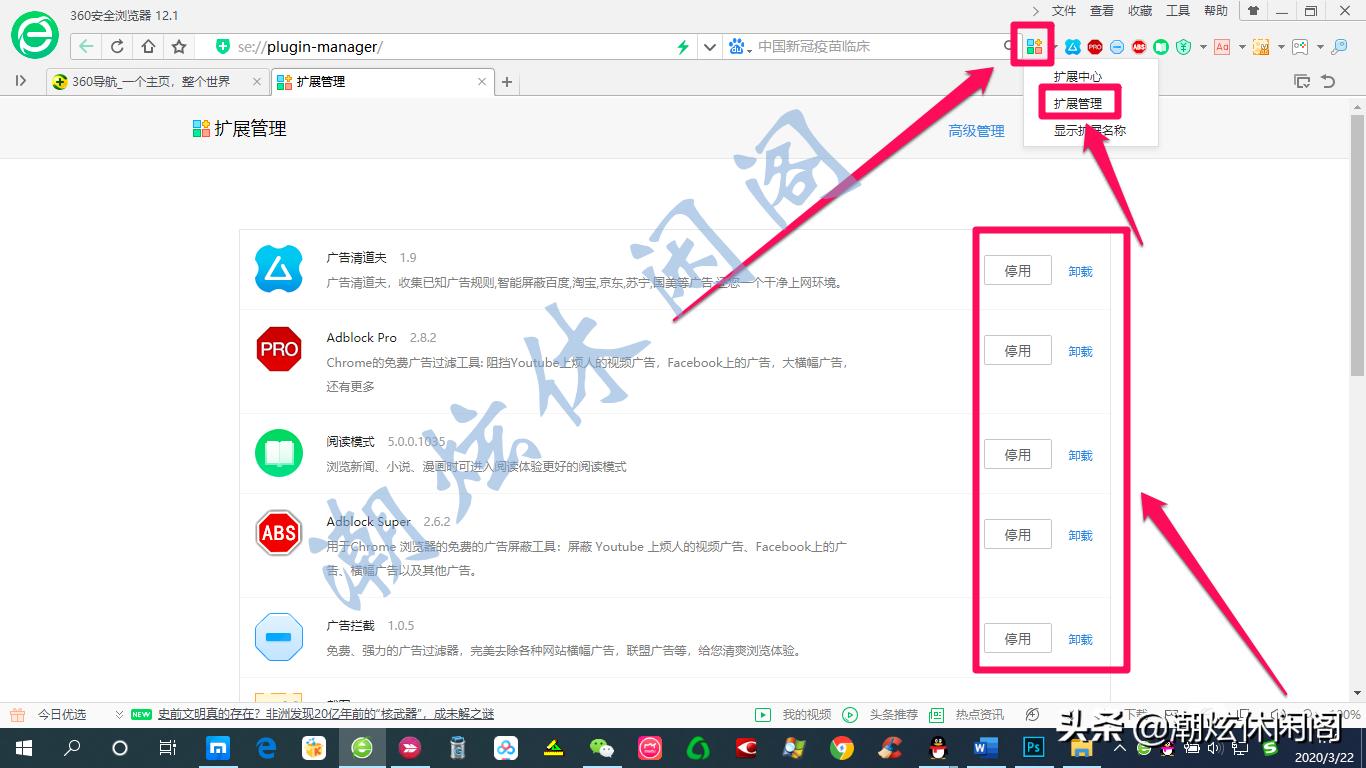Select the 阅读模式 green toolbar icon
Screen dimensions: 1366x768
[x=1162, y=46]
